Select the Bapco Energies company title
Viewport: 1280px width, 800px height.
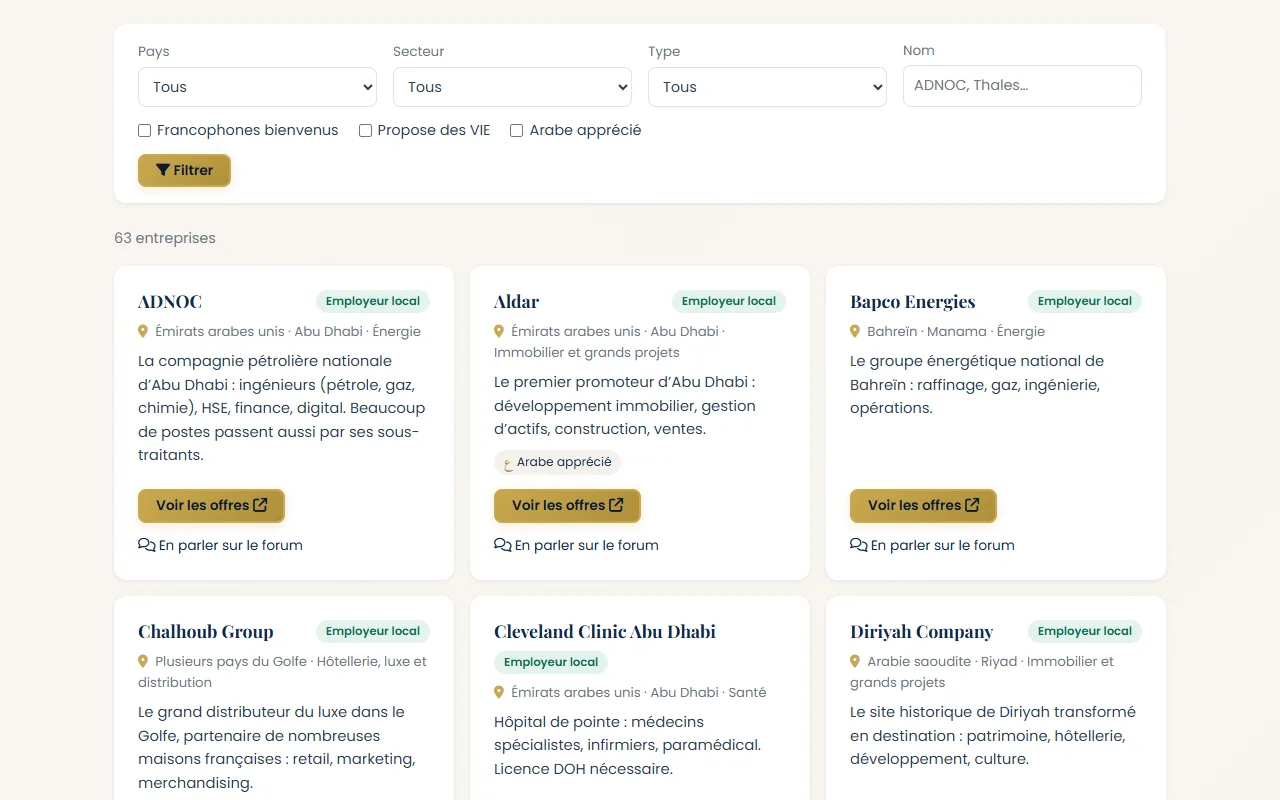(913, 302)
